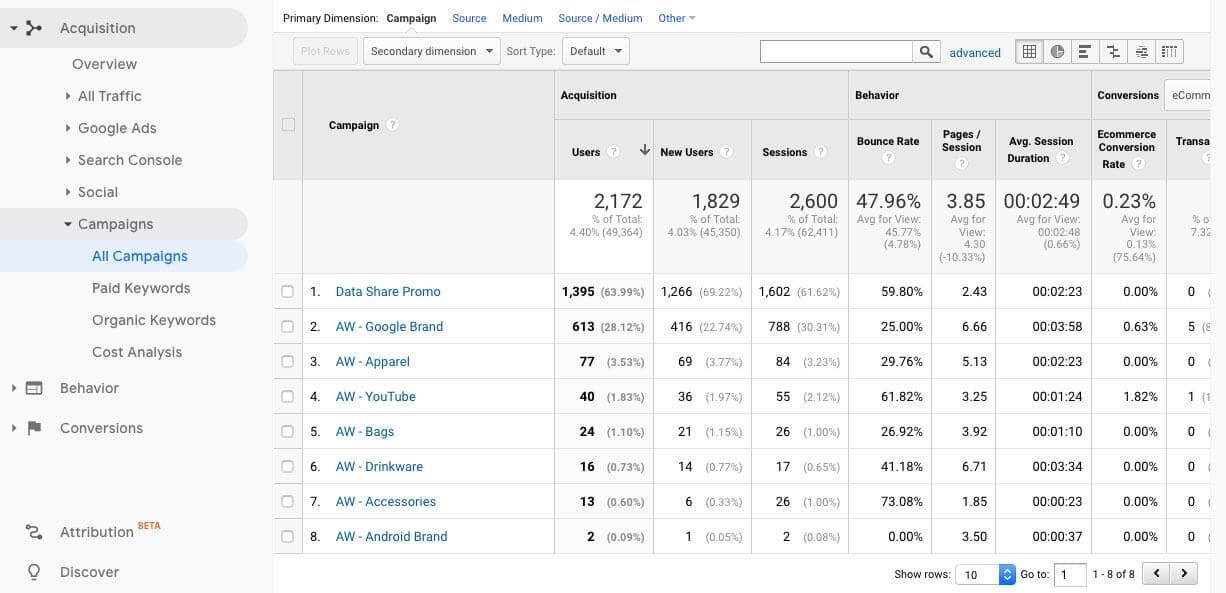
Task: Switch to data table view icon
Action: [x=1029, y=52]
